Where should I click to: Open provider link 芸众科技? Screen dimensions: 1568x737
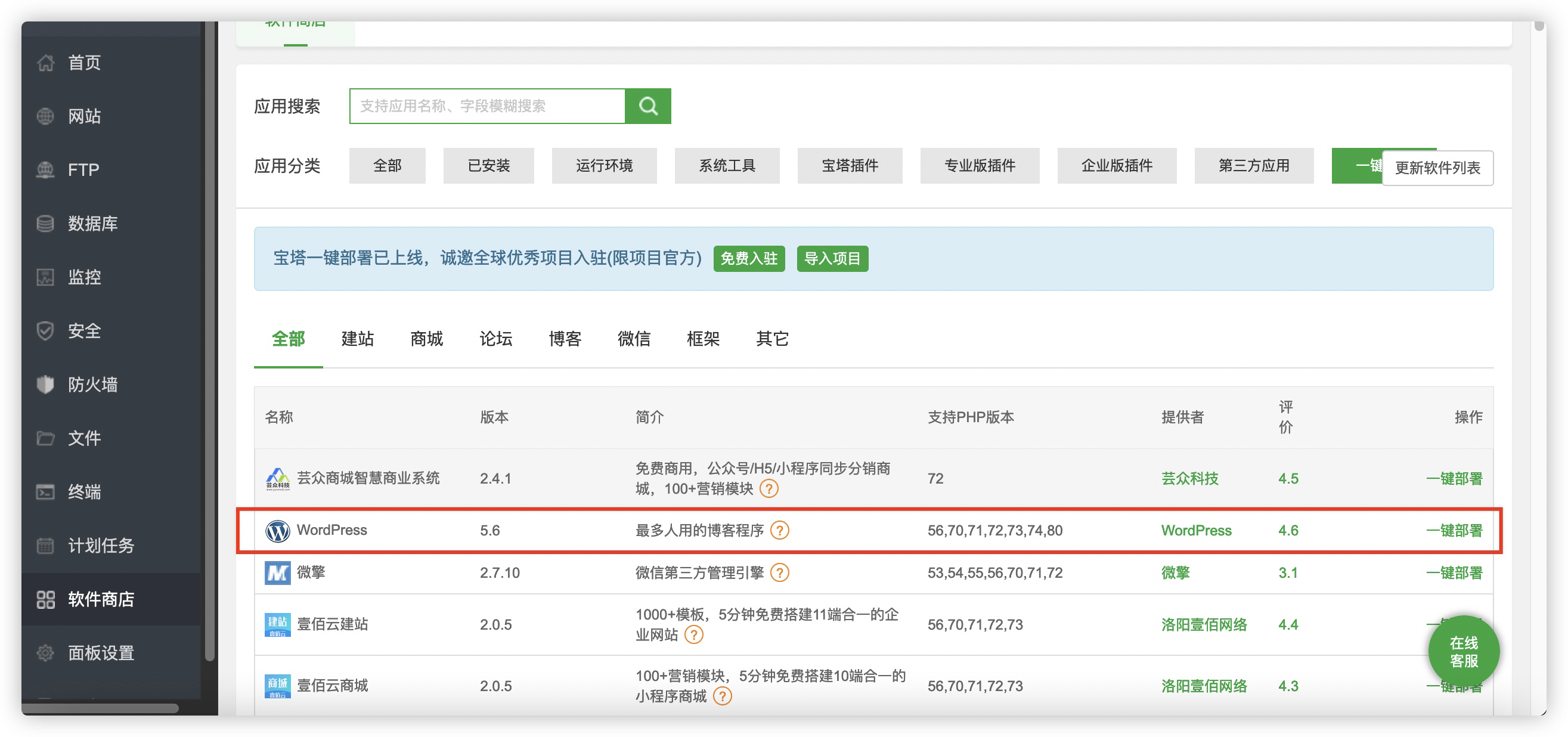click(1189, 478)
